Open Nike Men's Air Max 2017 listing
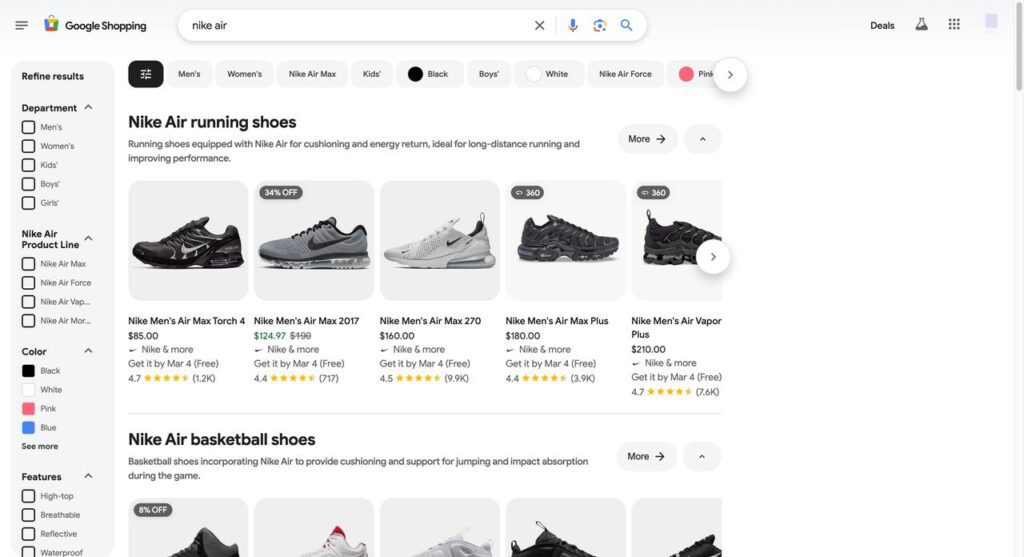Viewport: 1024px width, 557px height. click(x=306, y=321)
